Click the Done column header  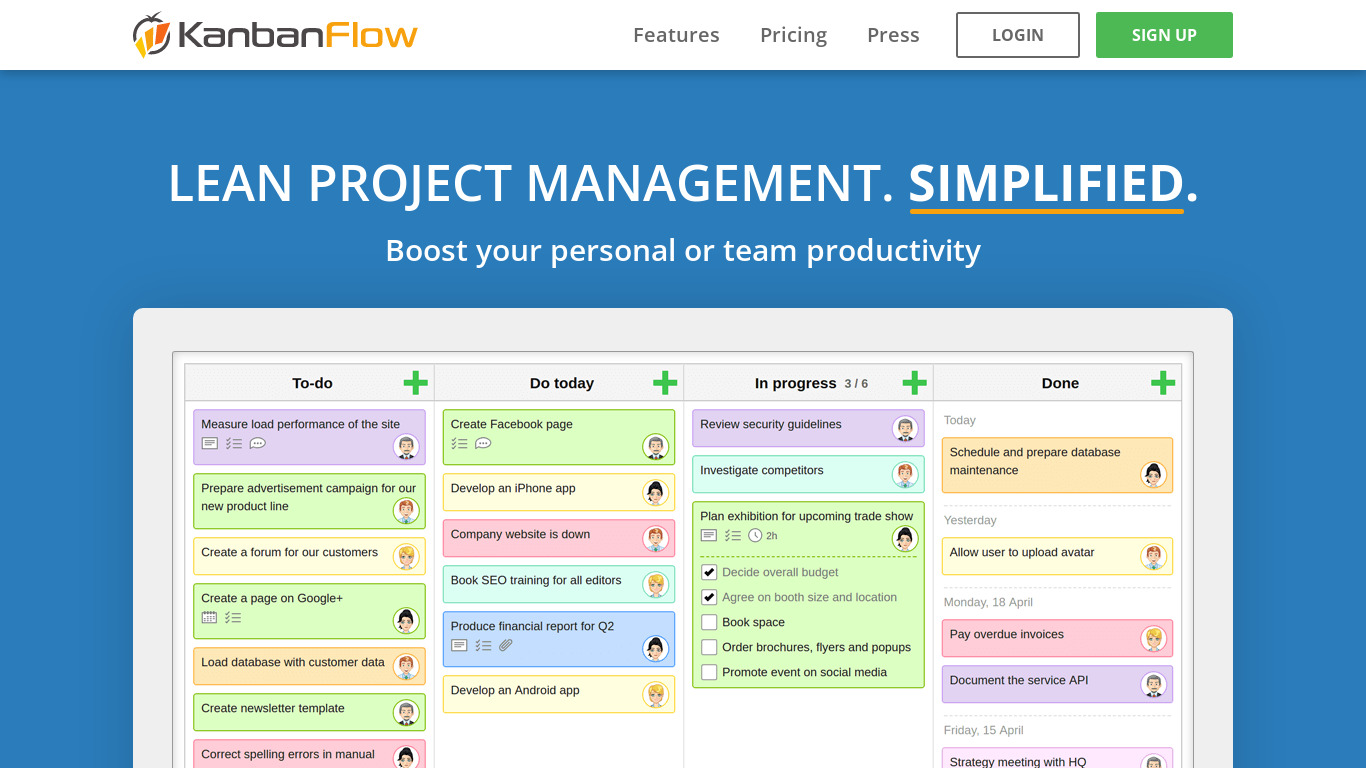[1060, 383]
